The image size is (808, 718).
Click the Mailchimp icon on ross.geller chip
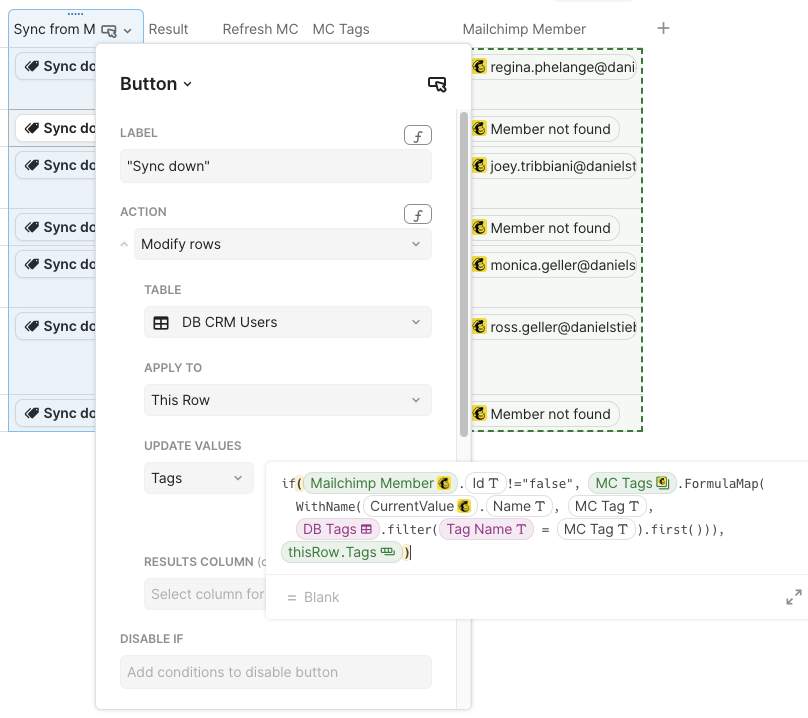click(x=479, y=326)
